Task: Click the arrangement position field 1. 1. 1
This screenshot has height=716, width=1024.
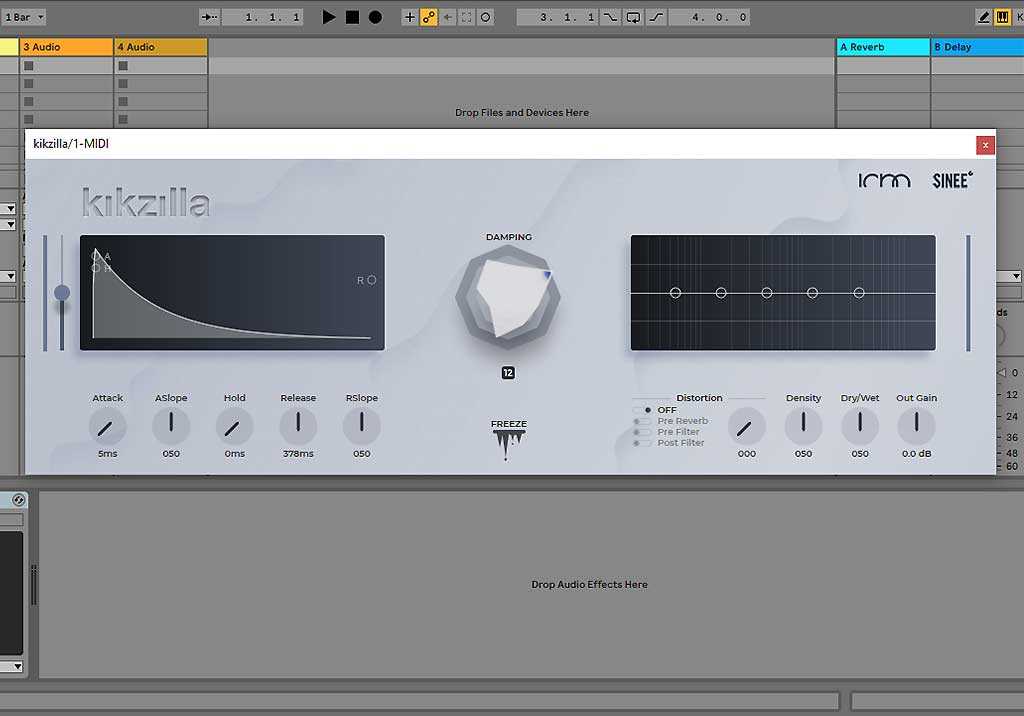Action: pyautogui.click(x=263, y=17)
